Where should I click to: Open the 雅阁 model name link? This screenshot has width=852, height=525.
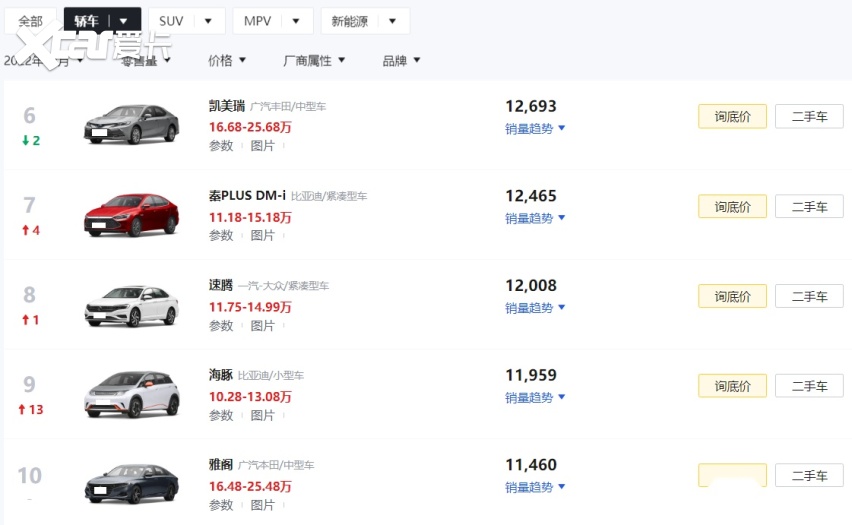[221, 465]
